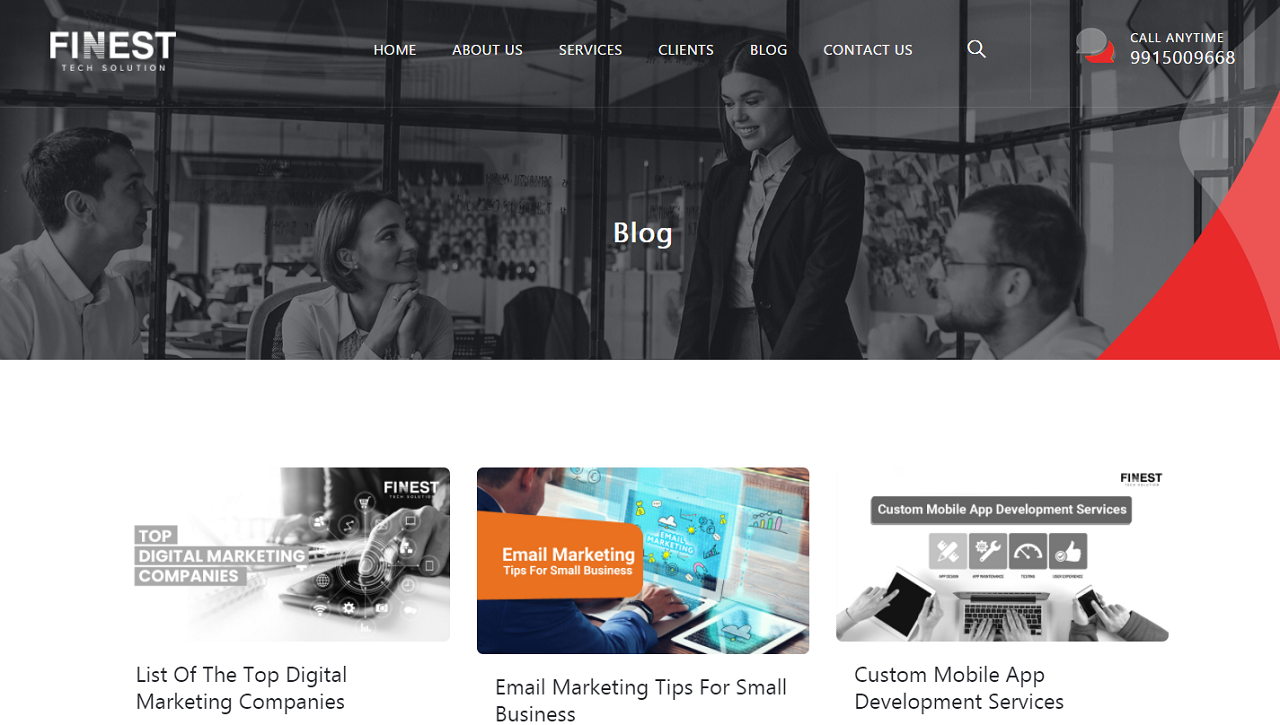Call the phone number 9915009668
Screen dimensions: 1280x725
coord(1183,58)
